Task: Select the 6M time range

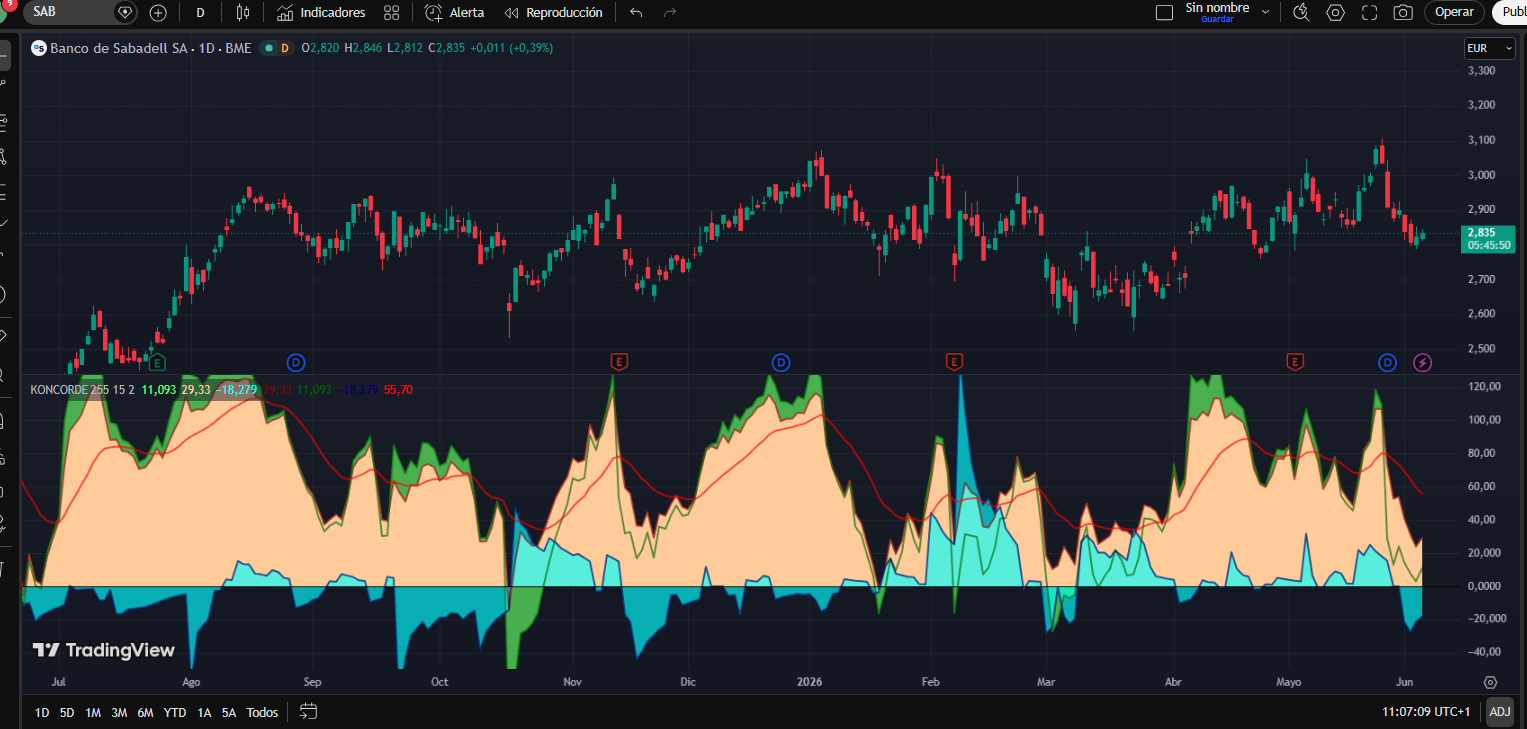Action: (x=145, y=713)
